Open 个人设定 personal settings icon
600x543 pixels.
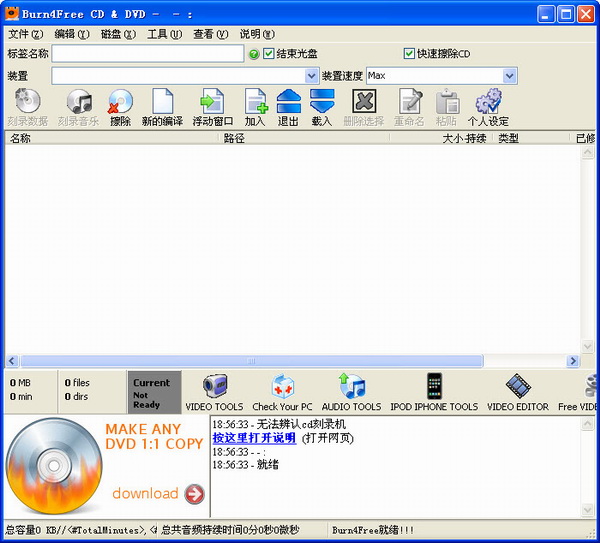click(x=489, y=101)
